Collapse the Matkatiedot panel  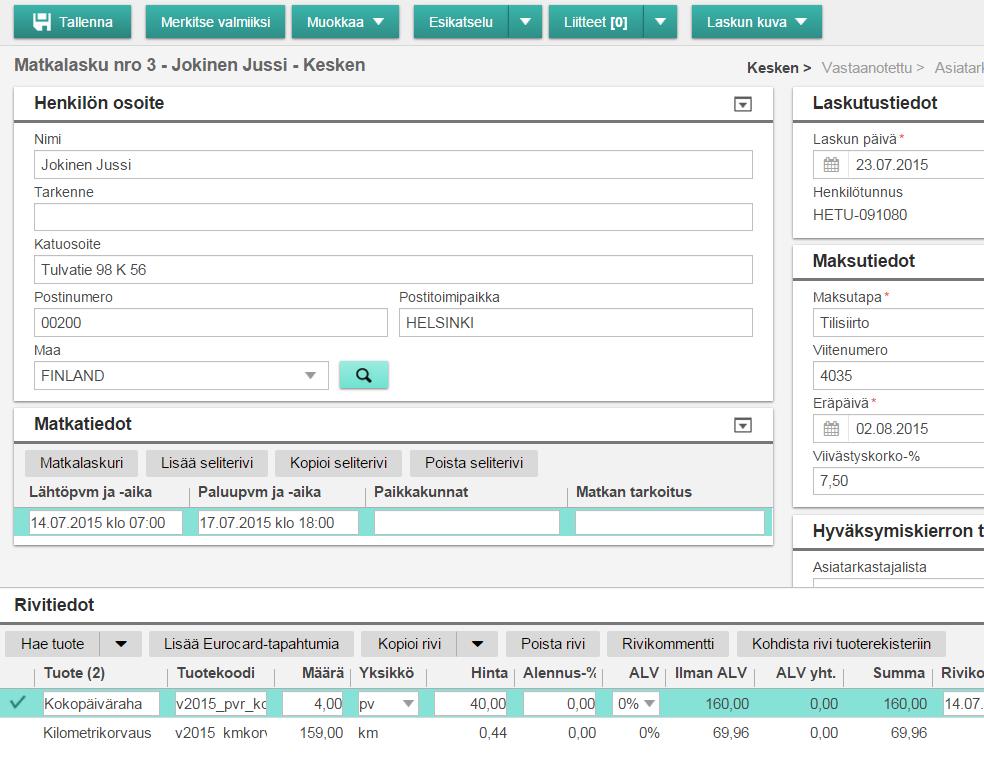click(x=743, y=426)
